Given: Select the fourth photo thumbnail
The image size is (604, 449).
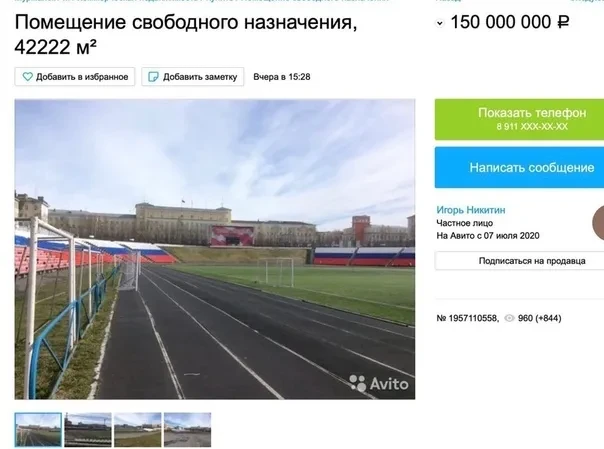Looking at the screenshot, I should pyautogui.click(x=188, y=430).
